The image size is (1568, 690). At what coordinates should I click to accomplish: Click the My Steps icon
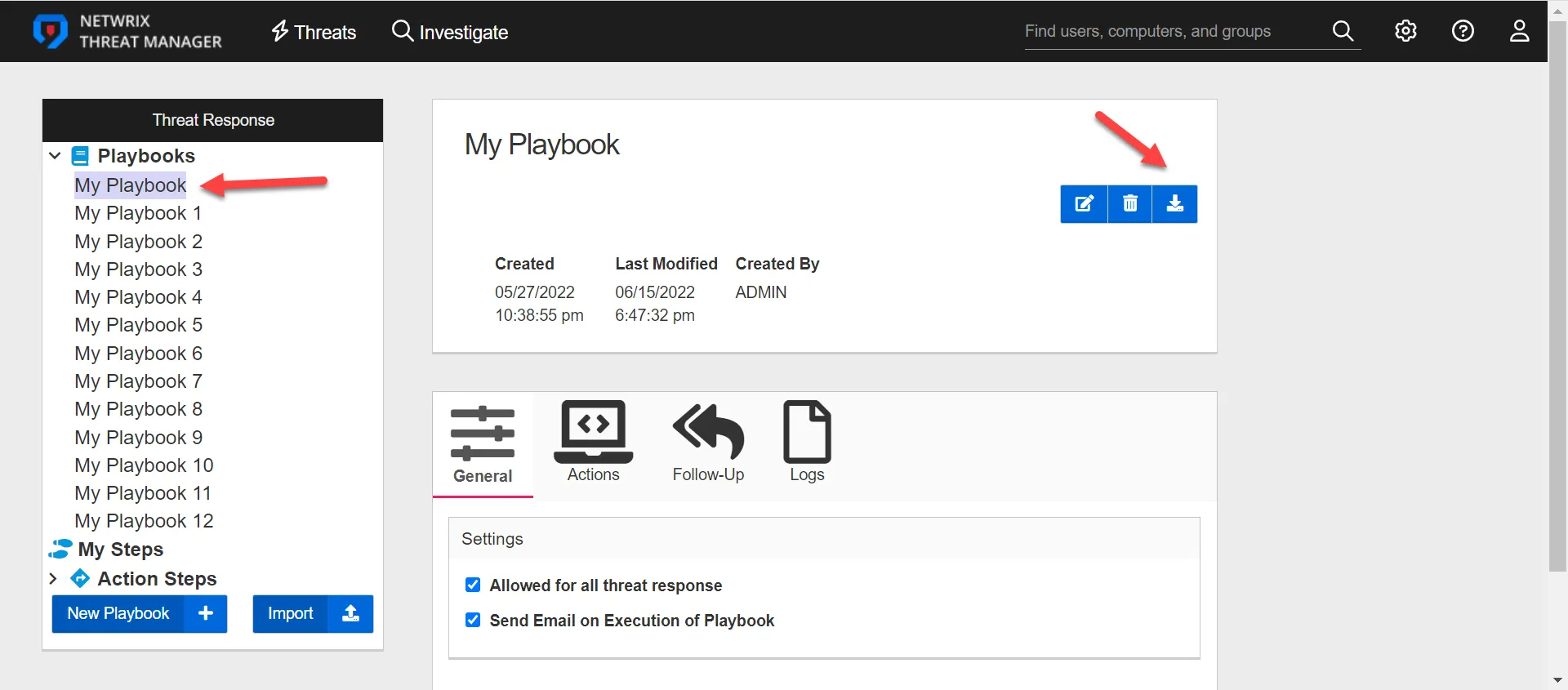[x=60, y=549]
